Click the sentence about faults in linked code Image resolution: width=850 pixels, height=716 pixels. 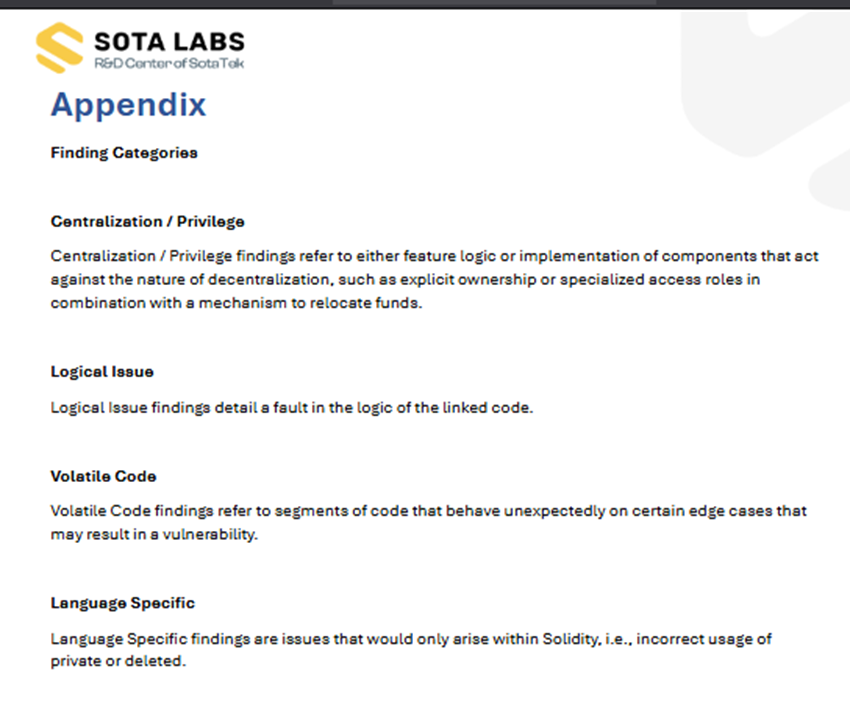(291, 407)
